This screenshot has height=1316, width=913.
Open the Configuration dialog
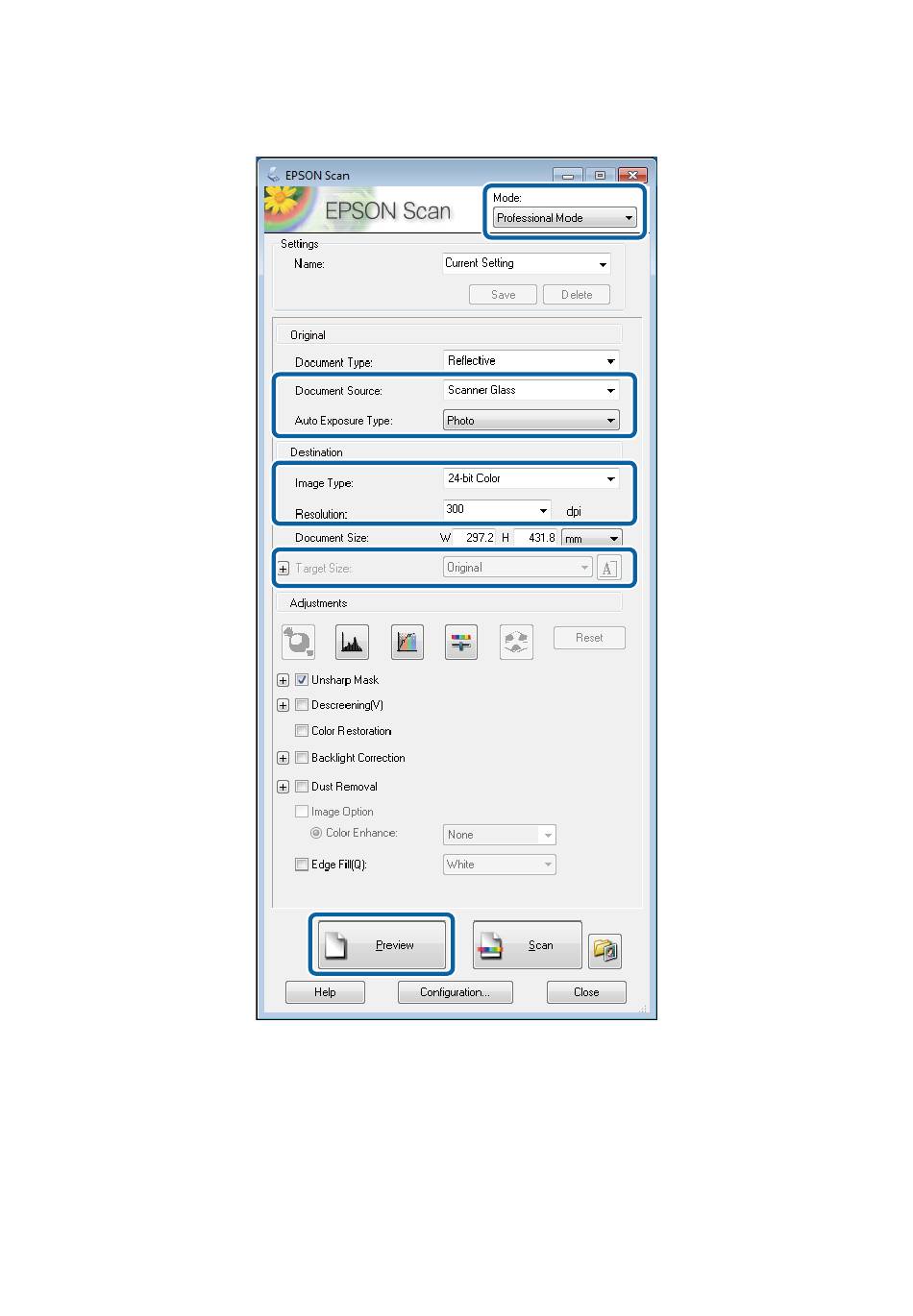[456, 992]
